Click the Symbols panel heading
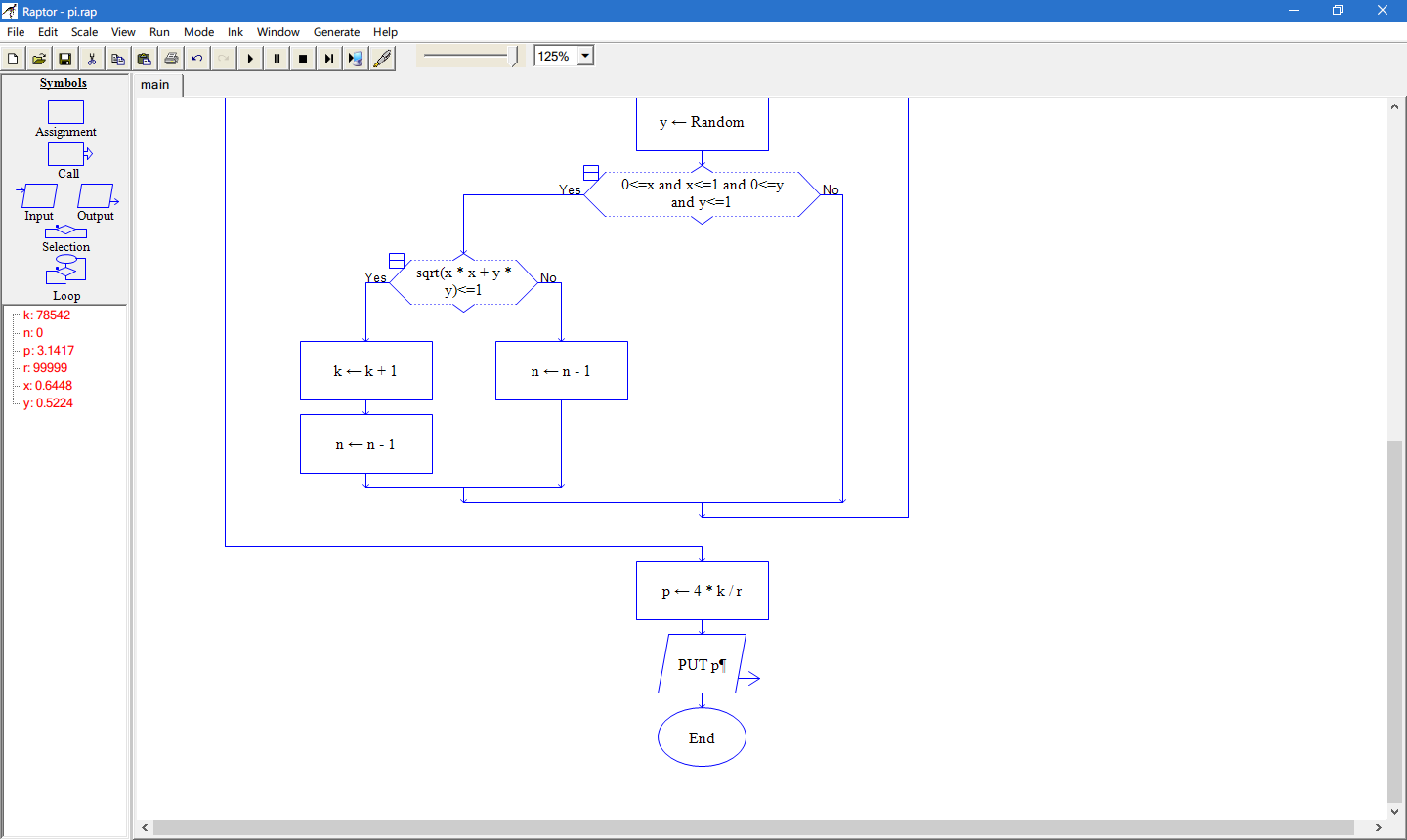The width and height of the screenshot is (1407, 840). pyautogui.click(x=64, y=83)
